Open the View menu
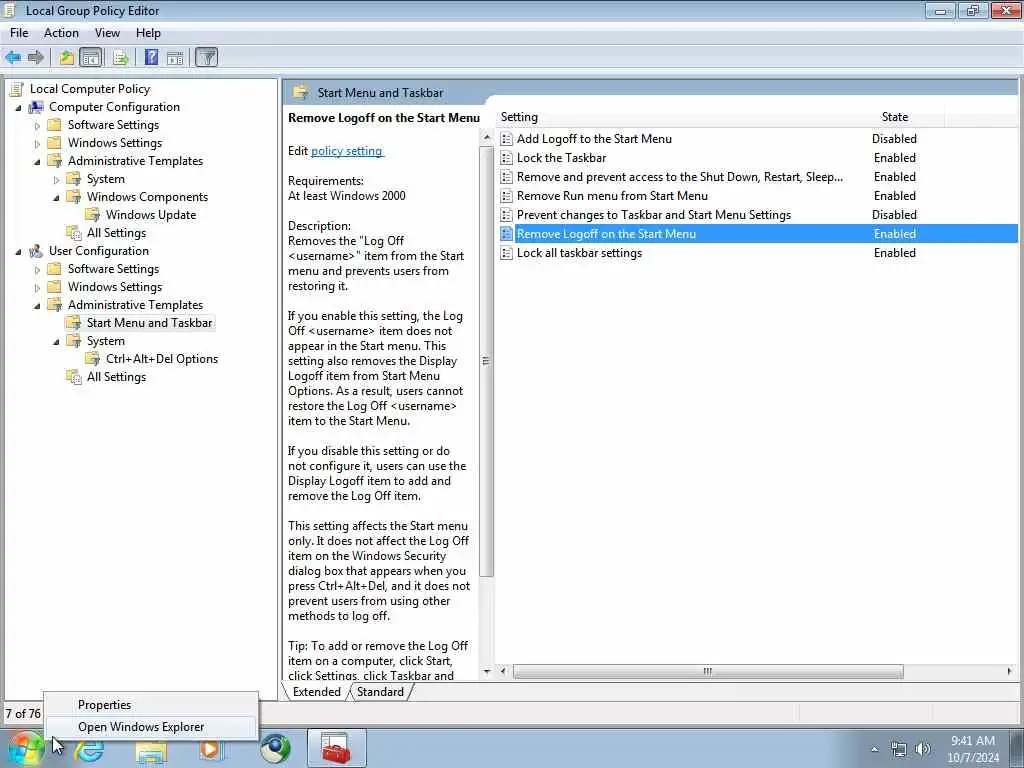This screenshot has height=768, width=1024. (107, 33)
